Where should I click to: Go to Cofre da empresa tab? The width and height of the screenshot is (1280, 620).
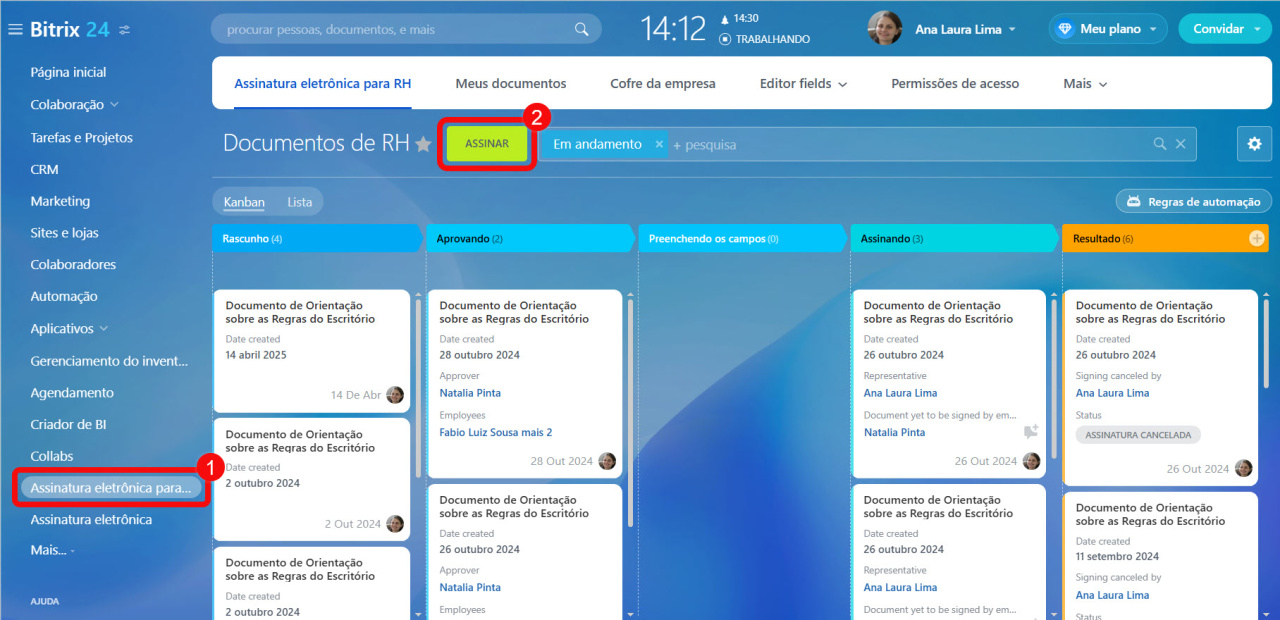coord(662,84)
